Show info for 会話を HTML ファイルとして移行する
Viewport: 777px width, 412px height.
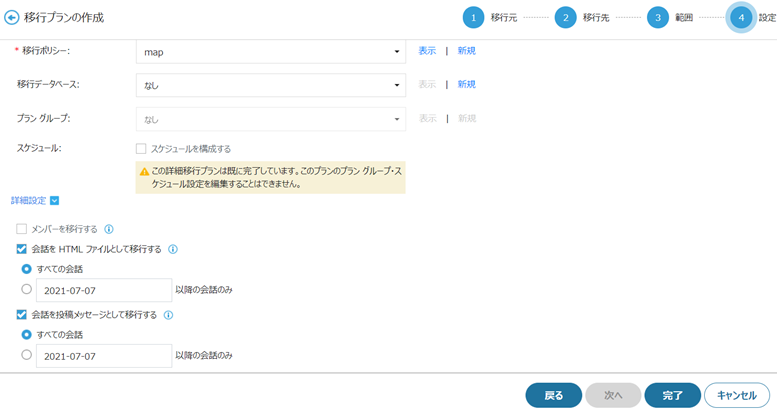click(x=173, y=249)
